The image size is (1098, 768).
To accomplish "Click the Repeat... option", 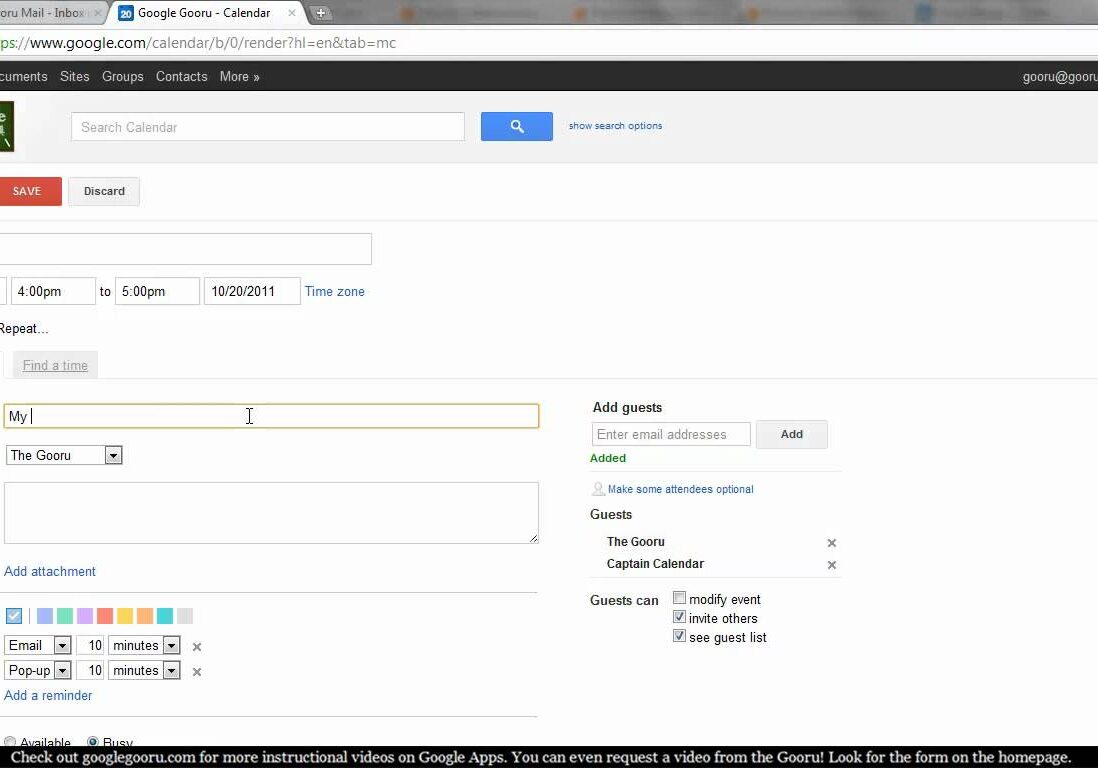I will click(x=24, y=328).
